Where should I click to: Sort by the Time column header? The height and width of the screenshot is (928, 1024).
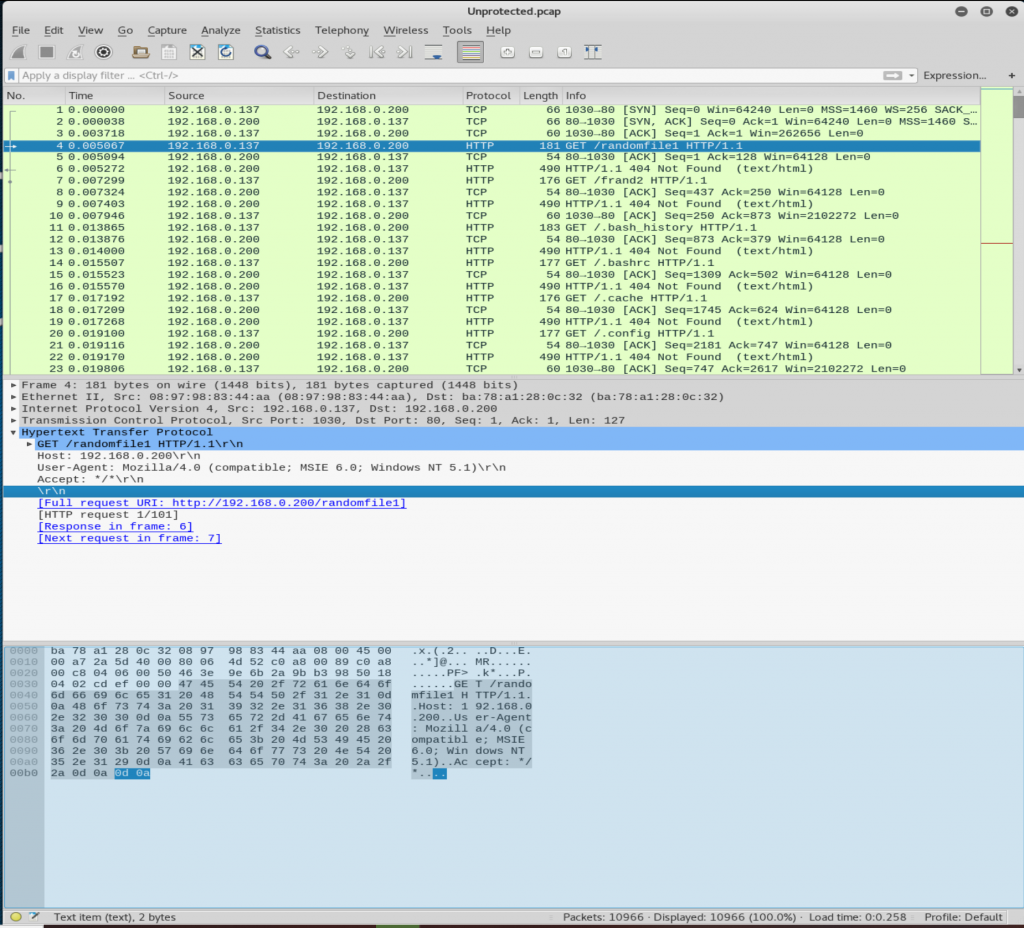click(x=114, y=95)
